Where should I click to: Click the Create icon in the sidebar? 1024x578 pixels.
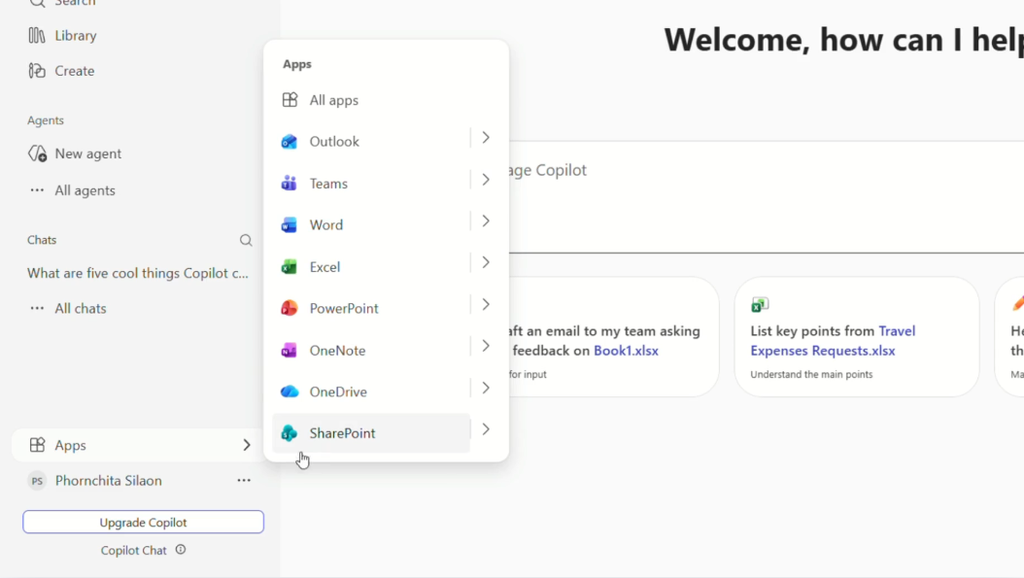(x=37, y=71)
